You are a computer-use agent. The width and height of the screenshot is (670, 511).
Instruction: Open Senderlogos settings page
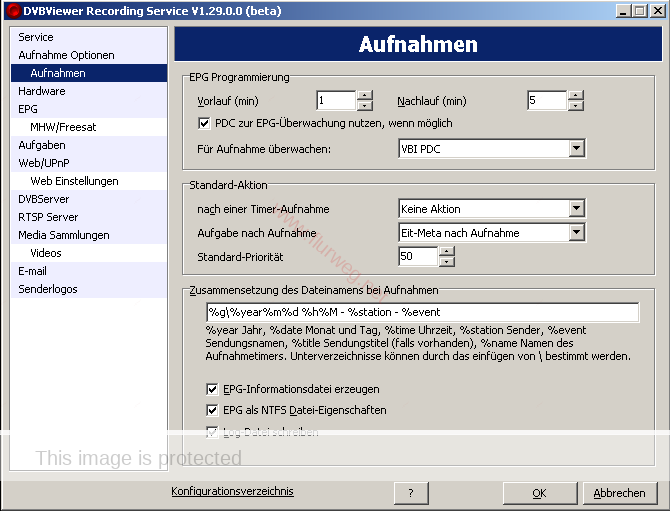(89, 289)
